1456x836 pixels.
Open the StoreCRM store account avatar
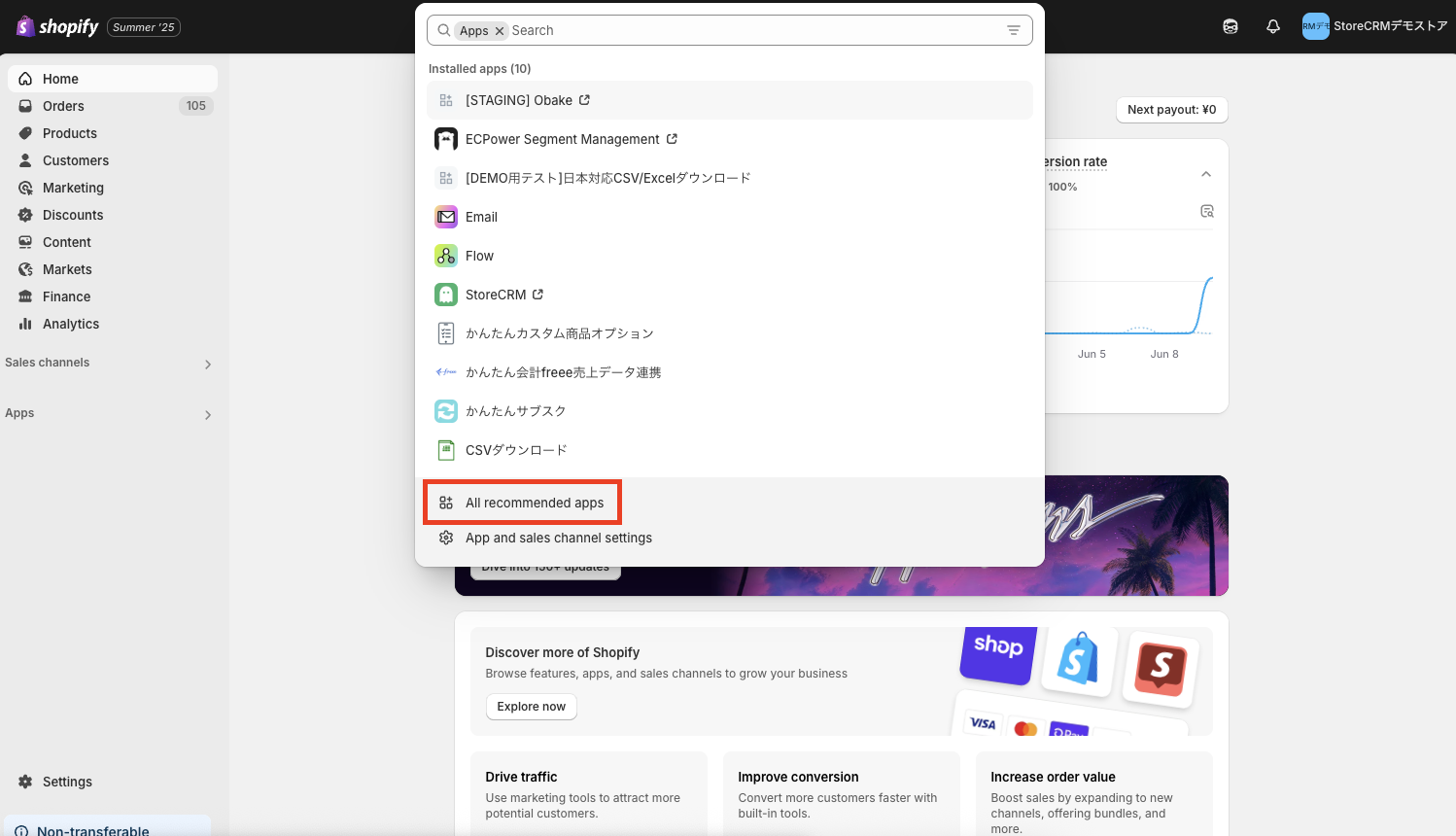1315,26
